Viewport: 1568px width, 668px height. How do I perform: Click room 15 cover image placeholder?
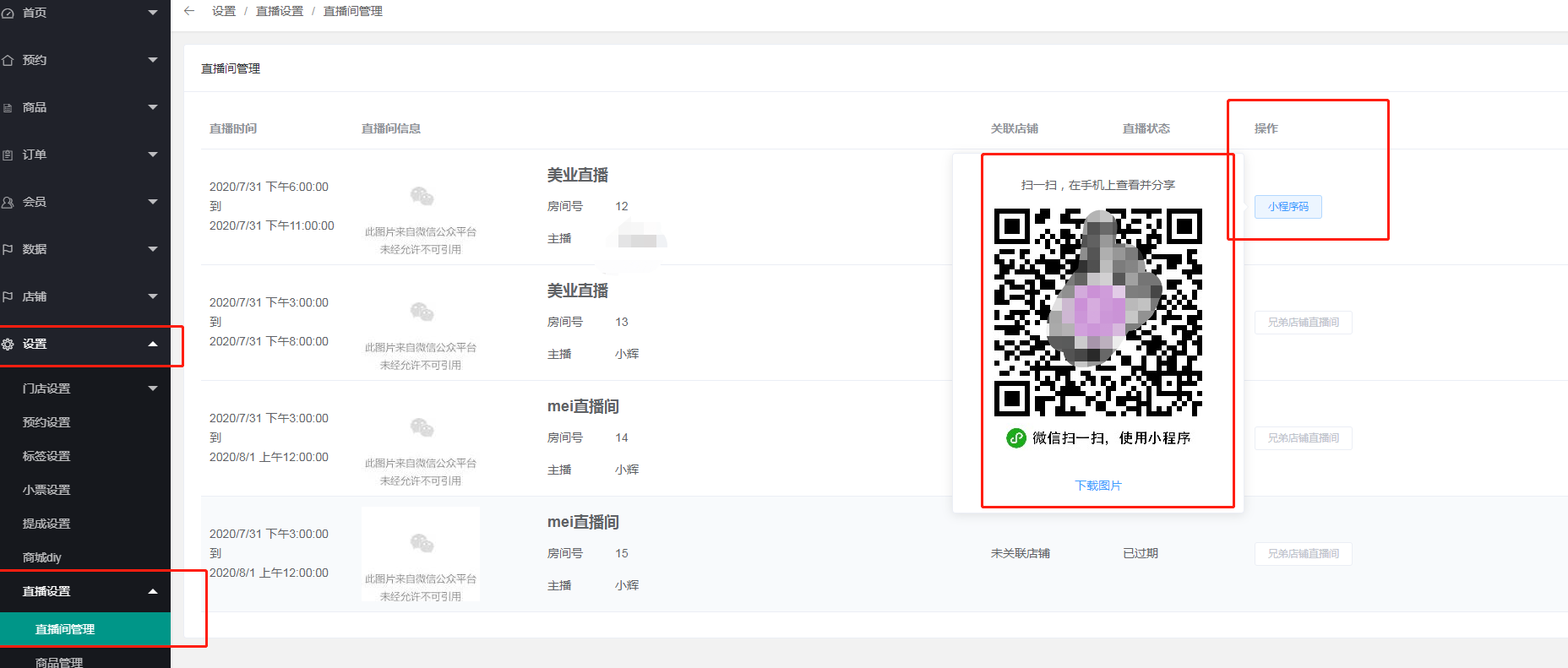pos(421,554)
